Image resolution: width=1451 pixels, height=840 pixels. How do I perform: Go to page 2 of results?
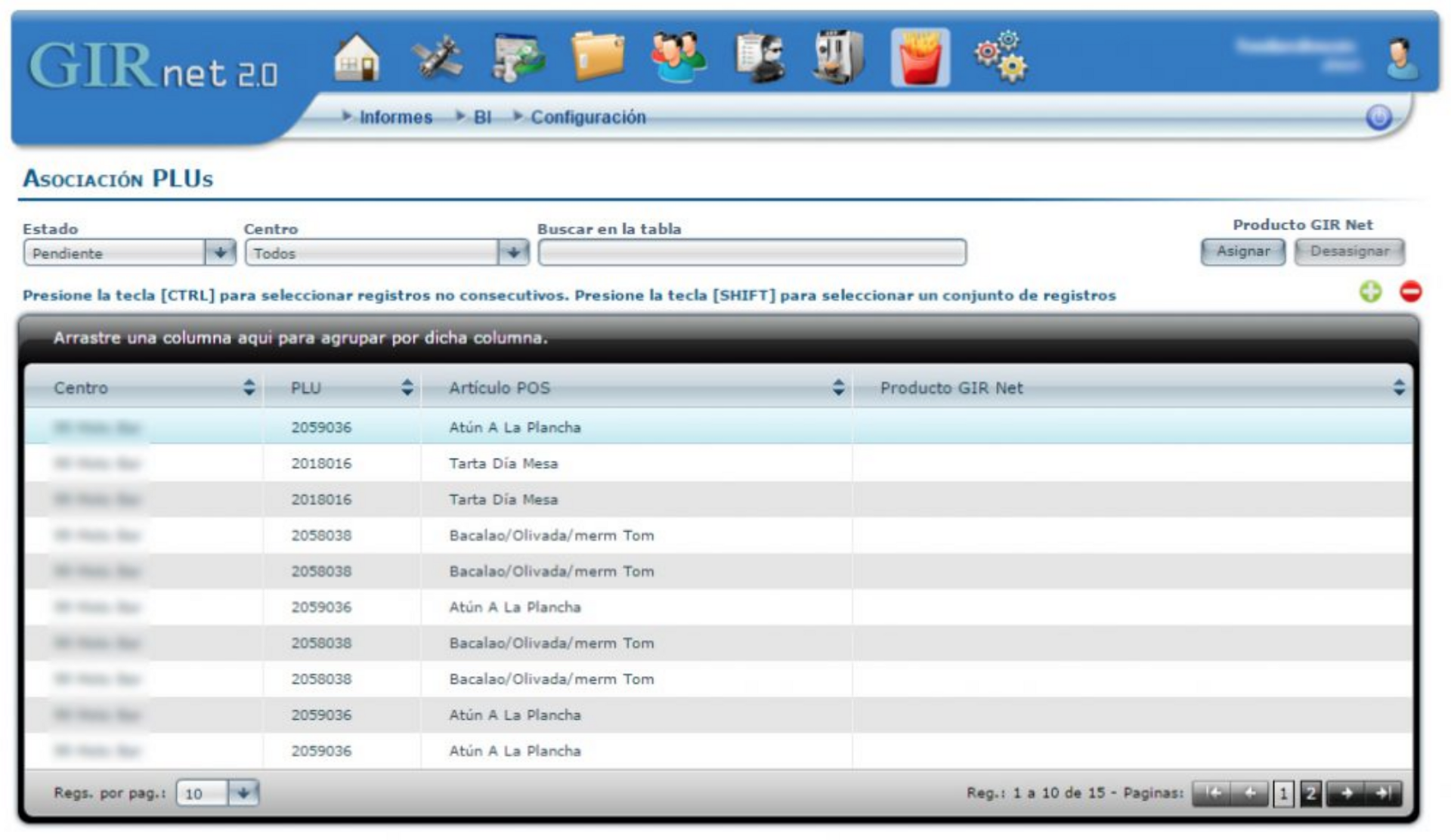[1310, 793]
